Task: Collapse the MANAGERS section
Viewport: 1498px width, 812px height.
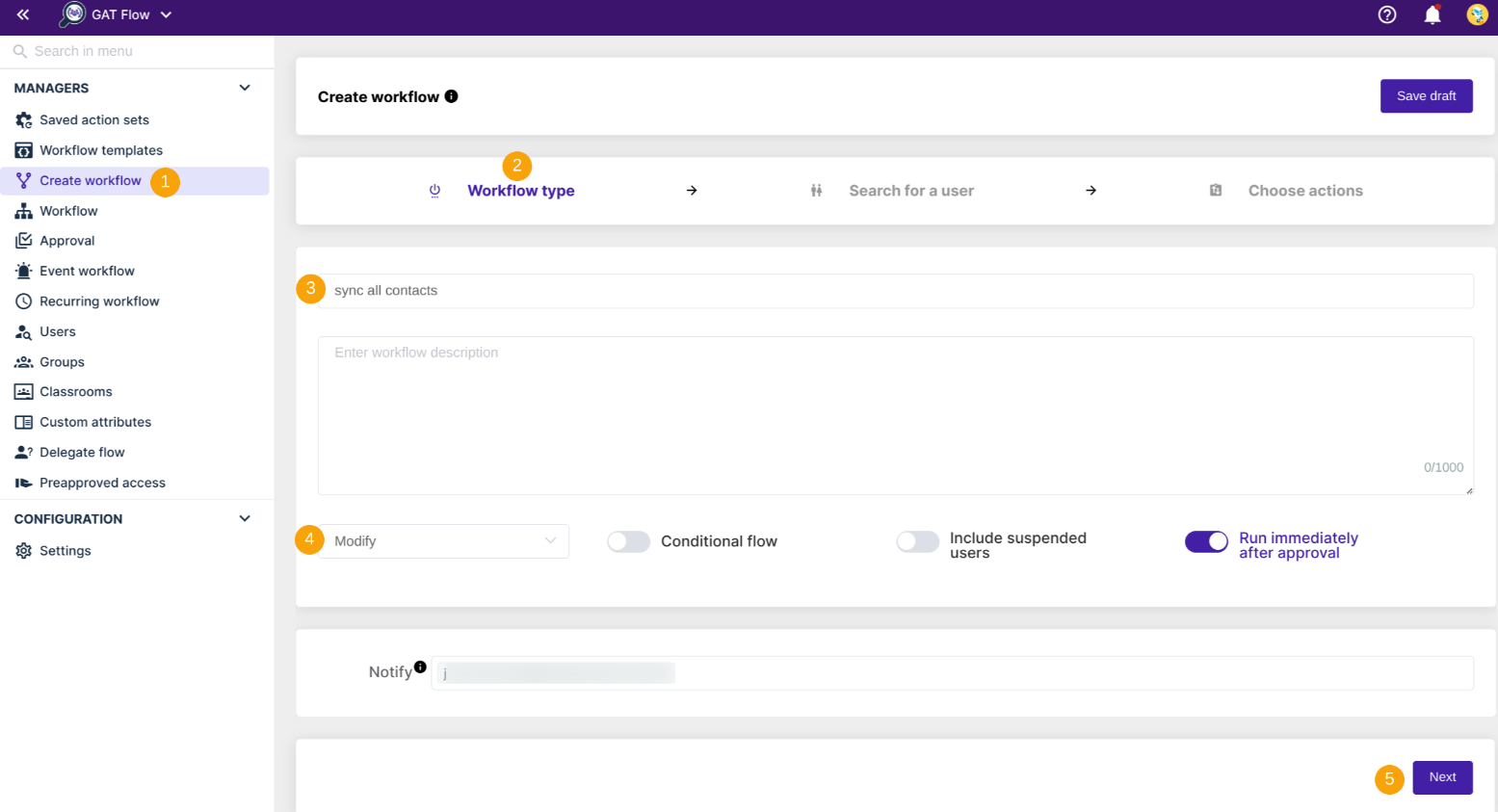Action: [245, 88]
